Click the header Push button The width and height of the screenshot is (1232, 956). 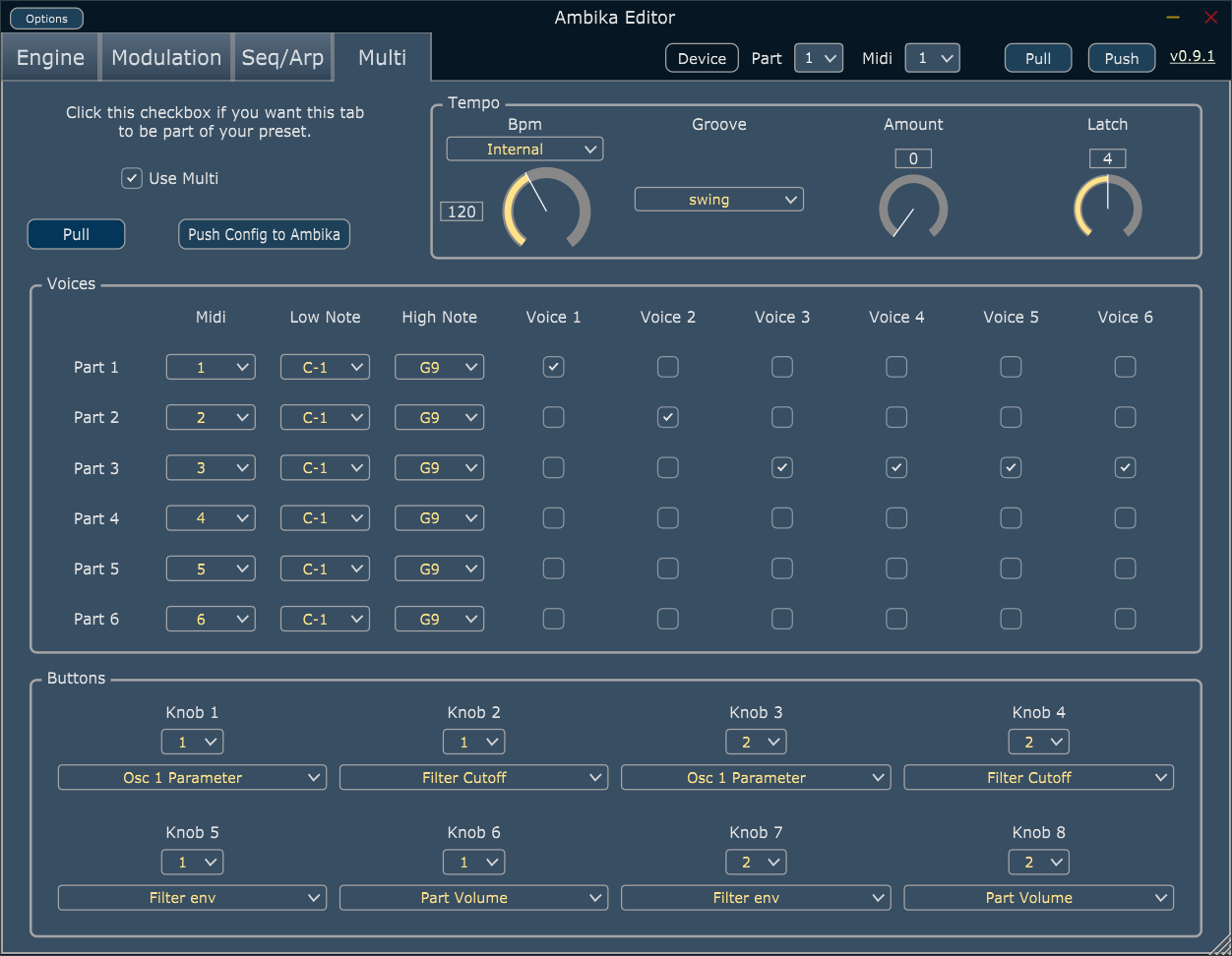(1122, 58)
